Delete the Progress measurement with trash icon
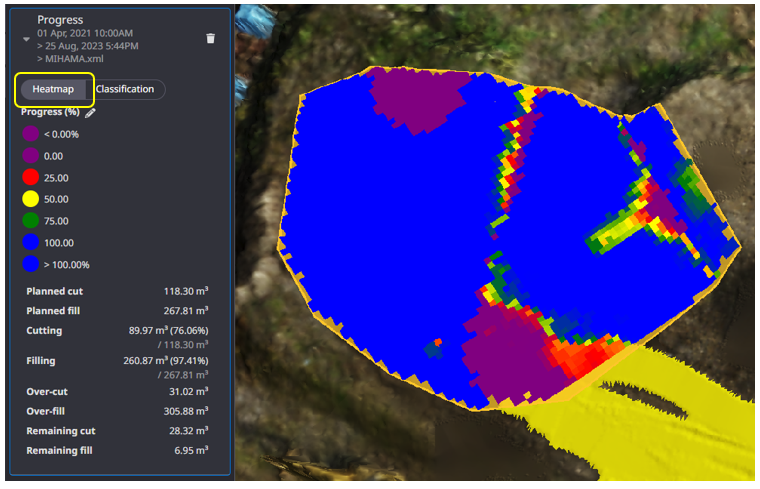Screen dimensions: 760x489 tap(210, 38)
